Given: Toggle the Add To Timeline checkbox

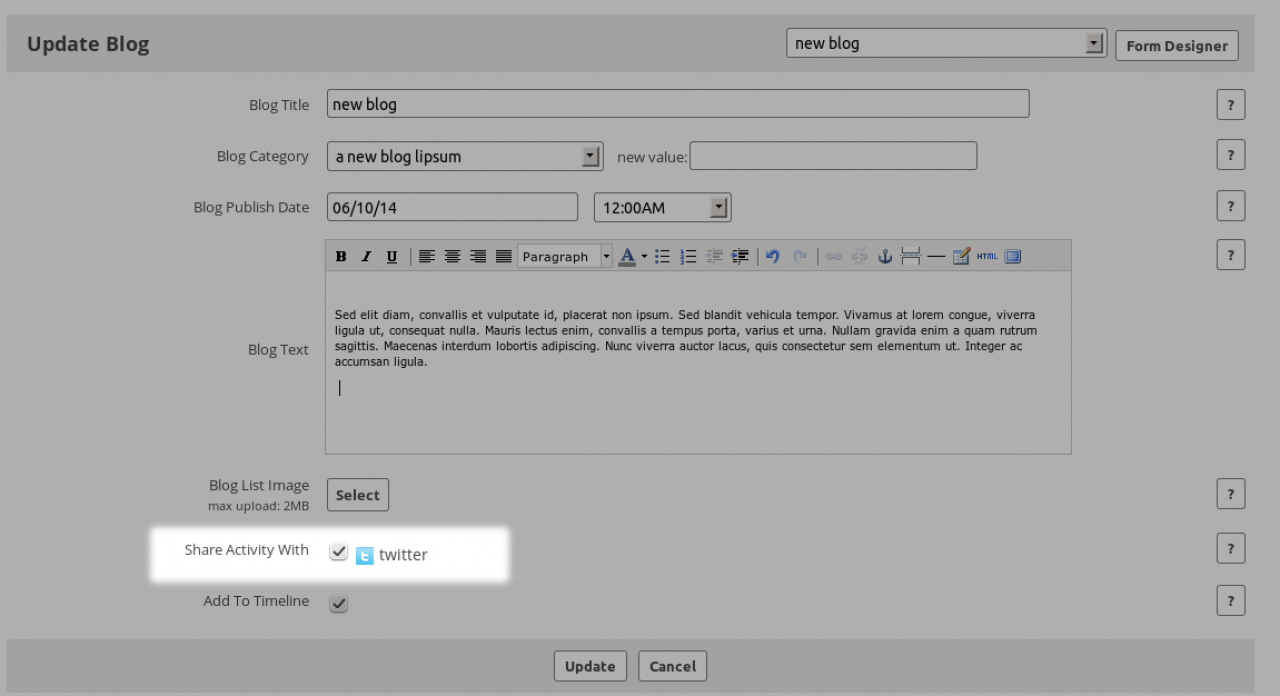Looking at the screenshot, I should tap(339, 603).
